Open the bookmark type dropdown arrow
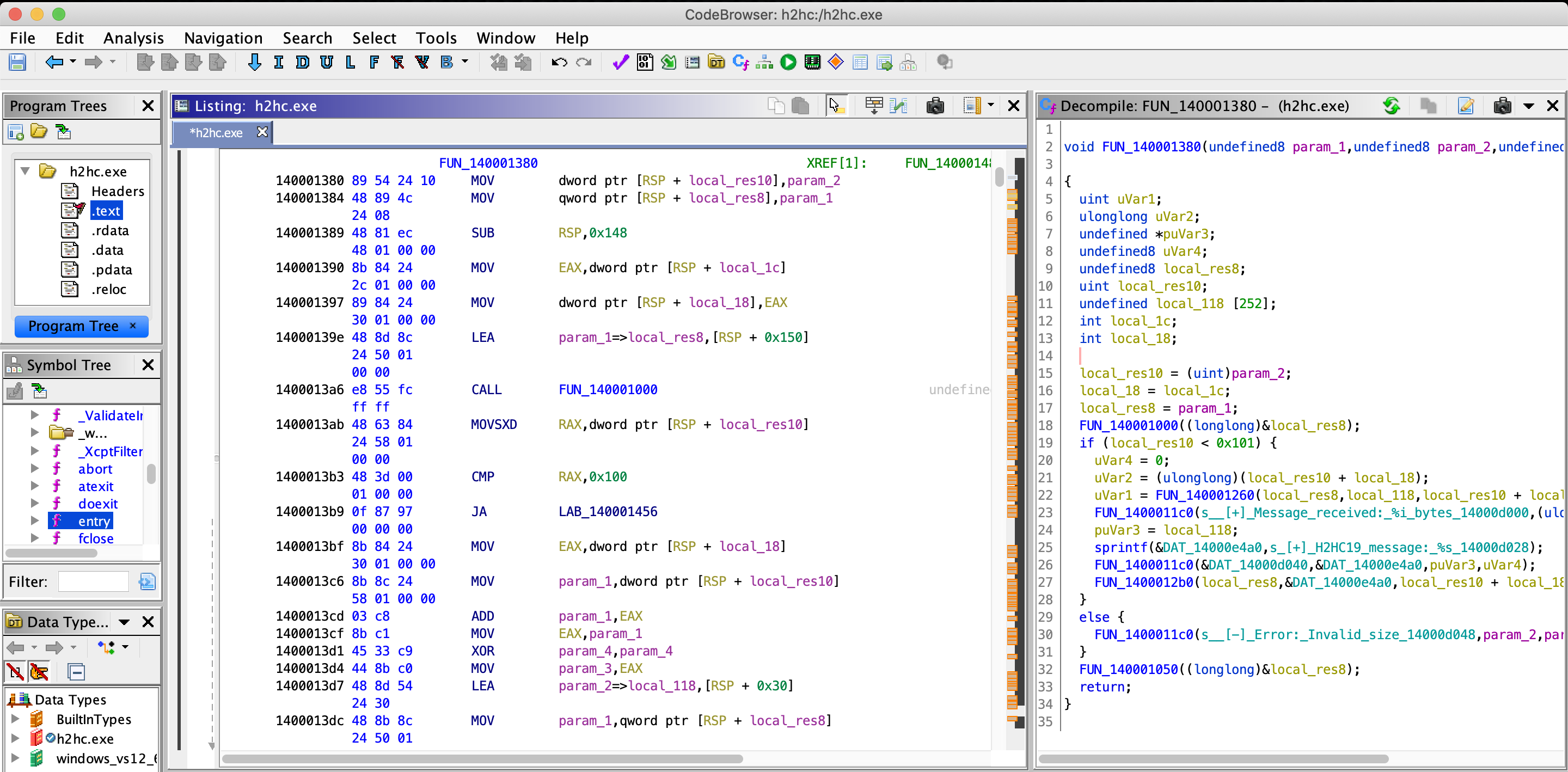Screen dimensions: 1568x772 click(x=465, y=62)
